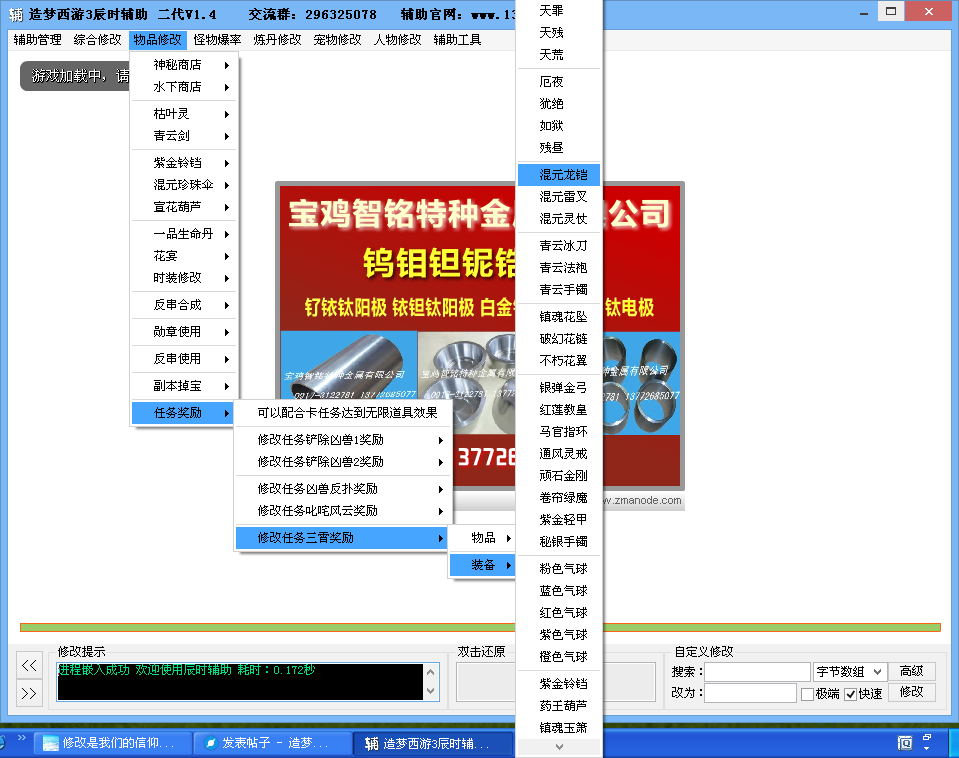Click the << previous page button
The image size is (959, 758).
click(31, 666)
